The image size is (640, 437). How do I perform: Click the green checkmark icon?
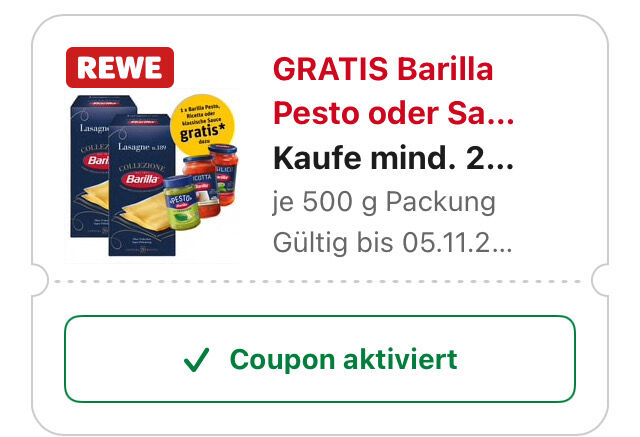click(197, 359)
